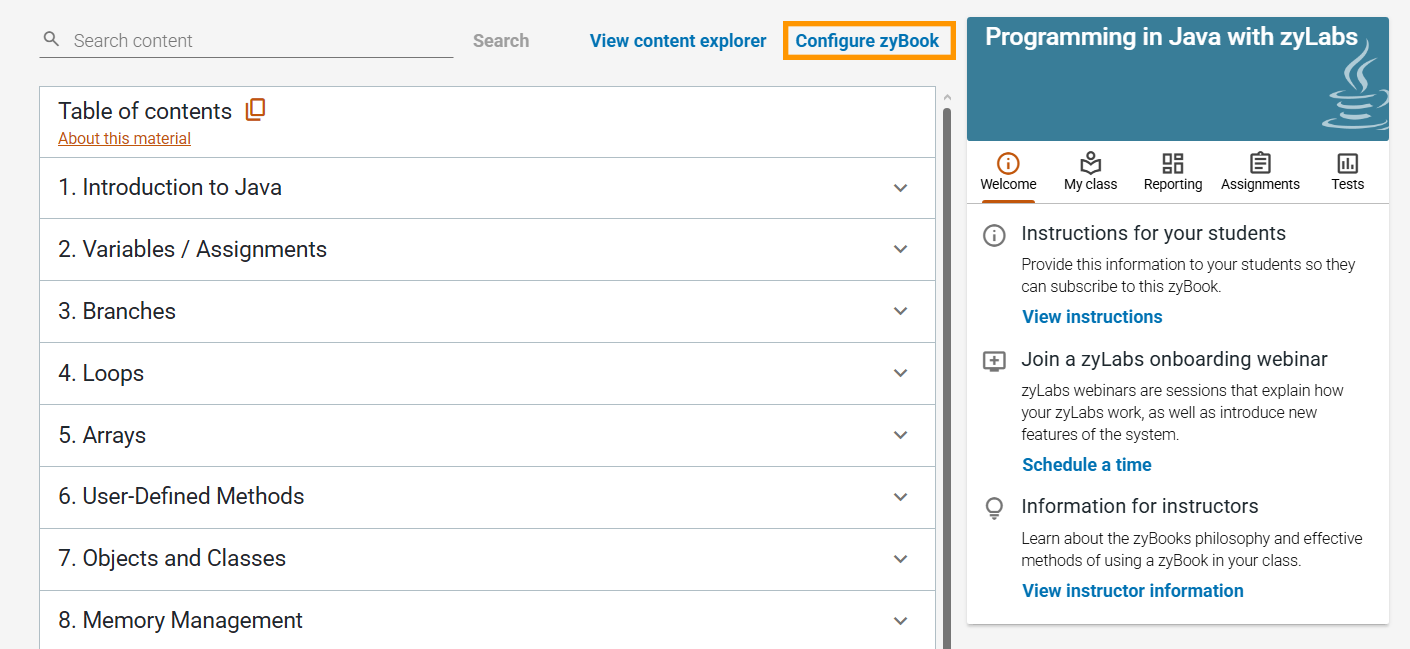Viewport: 1410px width, 649px height.
Task: Select '3. Branches' title text
Action: [x=117, y=312]
